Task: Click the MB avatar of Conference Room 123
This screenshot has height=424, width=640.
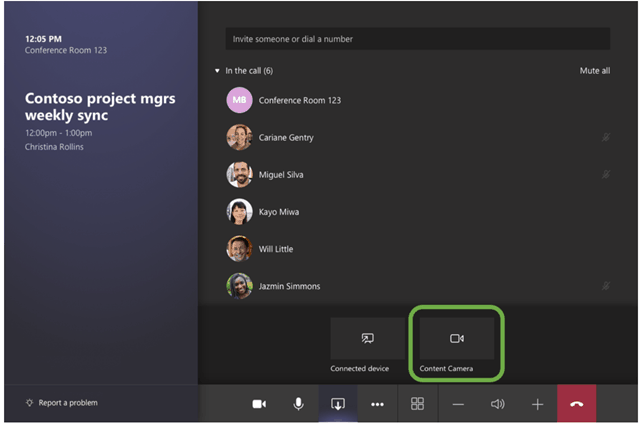Action: (x=239, y=100)
